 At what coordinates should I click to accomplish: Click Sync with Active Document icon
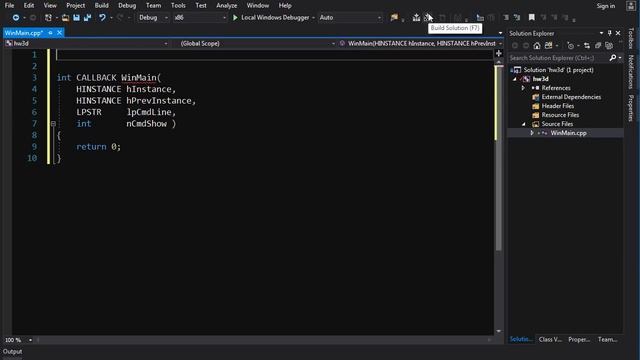(587, 46)
